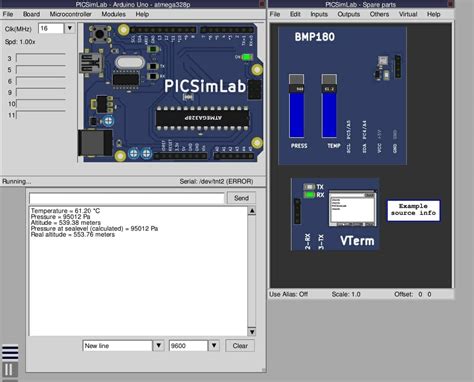Open Help menu in Spare parts window

click(x=434, y=14)
